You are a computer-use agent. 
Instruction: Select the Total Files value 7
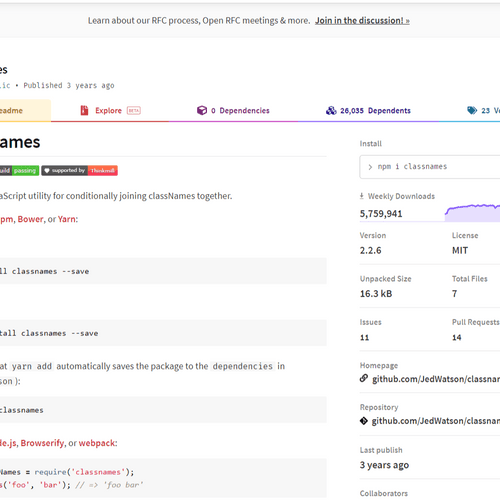coord(454,294)
